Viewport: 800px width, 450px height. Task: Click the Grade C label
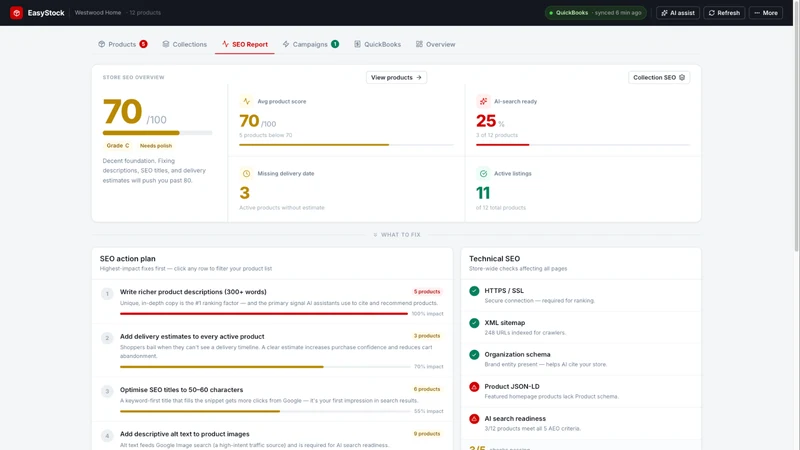117,145
